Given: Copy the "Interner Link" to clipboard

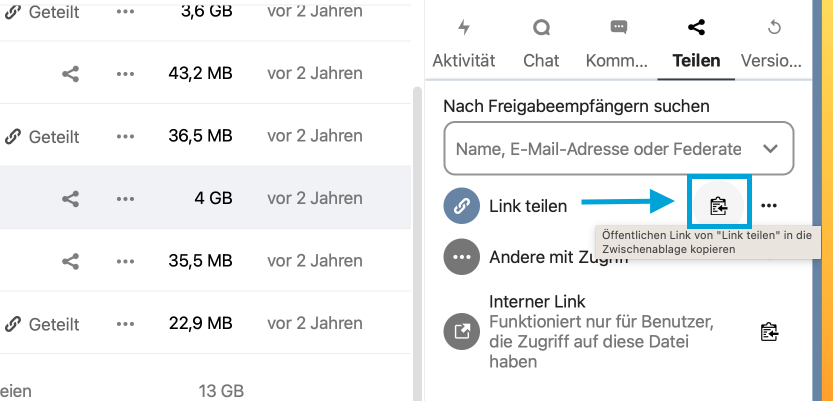Looking at the screenshot, I should pyautogui.click(x=768, y=332).
